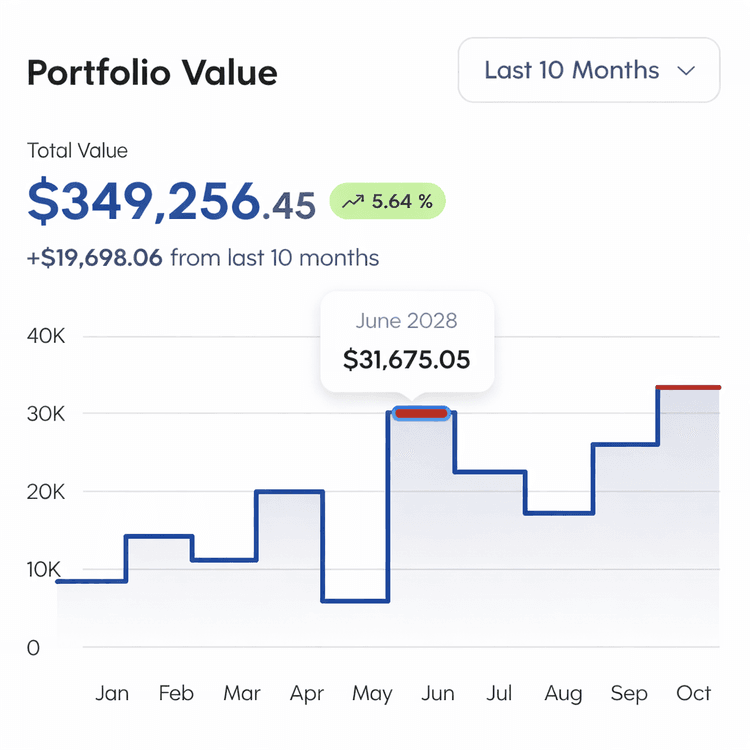
Task: Select the 5.64 % growth badge
Action: 387,202
